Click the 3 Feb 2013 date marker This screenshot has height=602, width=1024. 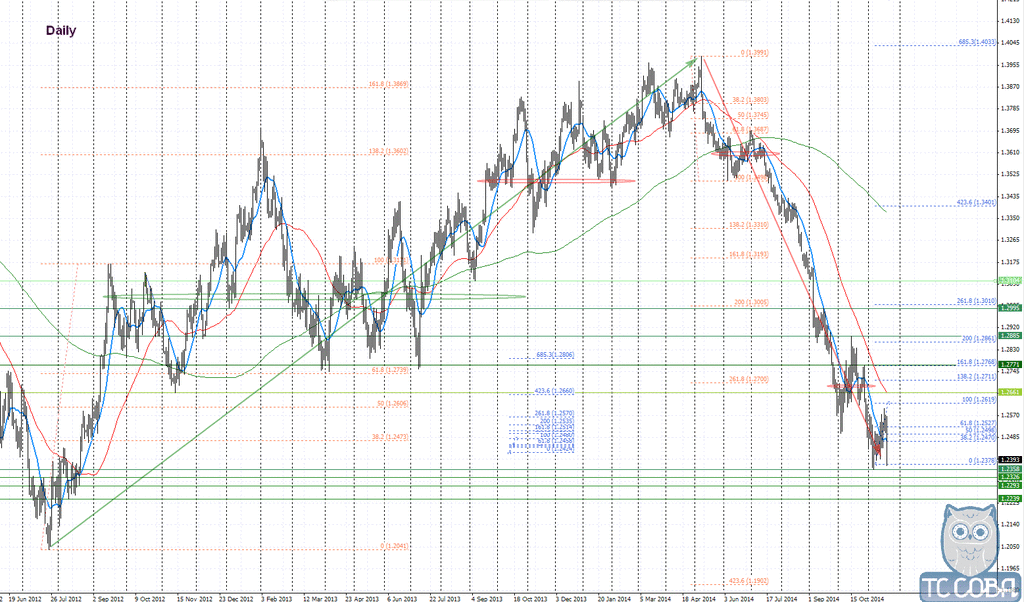click(x=274, y=598)
